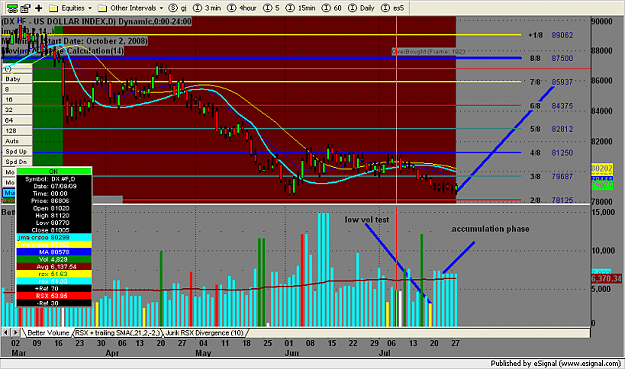The height and width of the screenshot is (369, 625).
Task: Click the cyan 'jma cross 80299' row
Action: [x=54, y=237]
